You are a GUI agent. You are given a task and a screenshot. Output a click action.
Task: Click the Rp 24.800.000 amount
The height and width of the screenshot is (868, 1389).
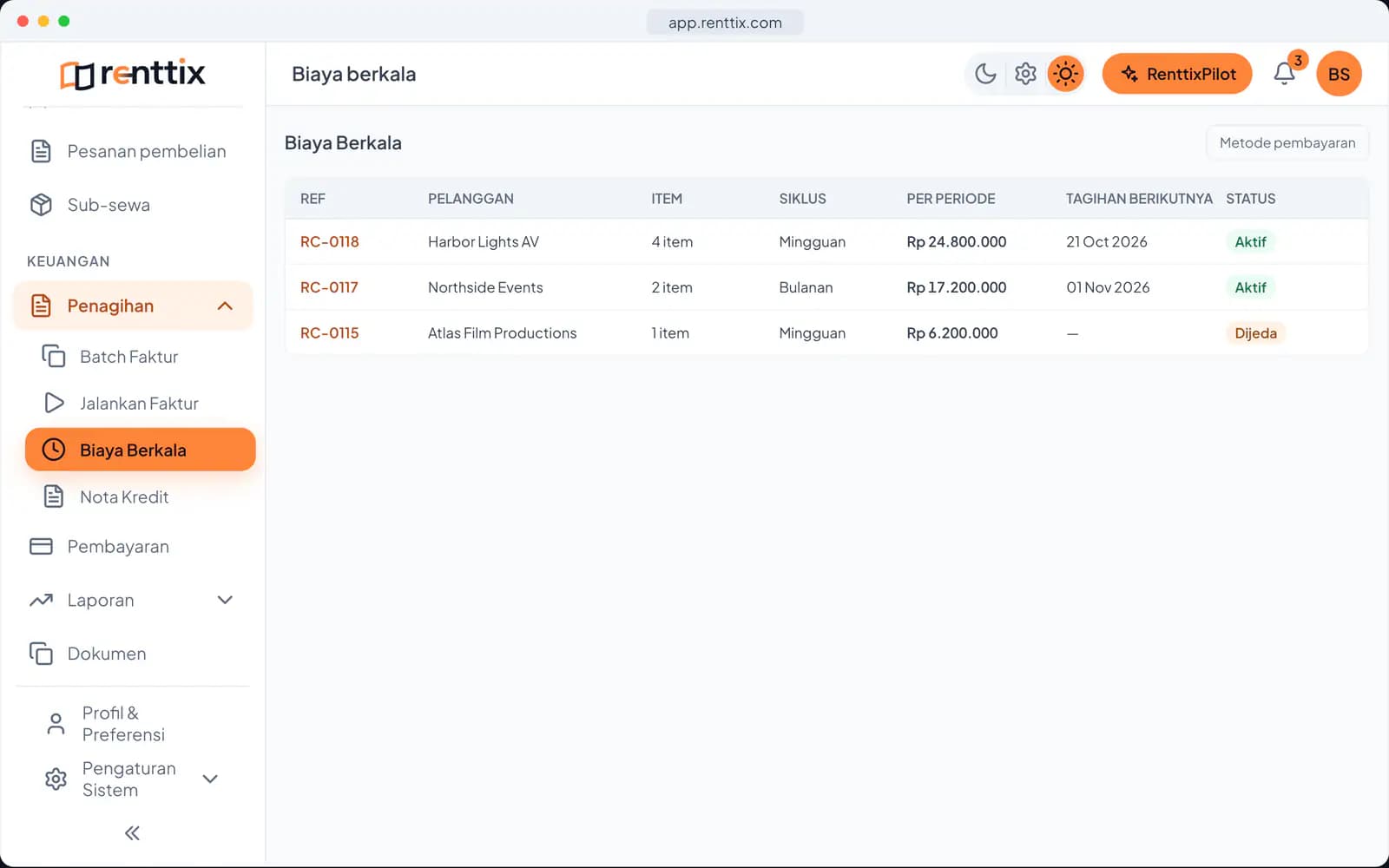click(957, 242)
